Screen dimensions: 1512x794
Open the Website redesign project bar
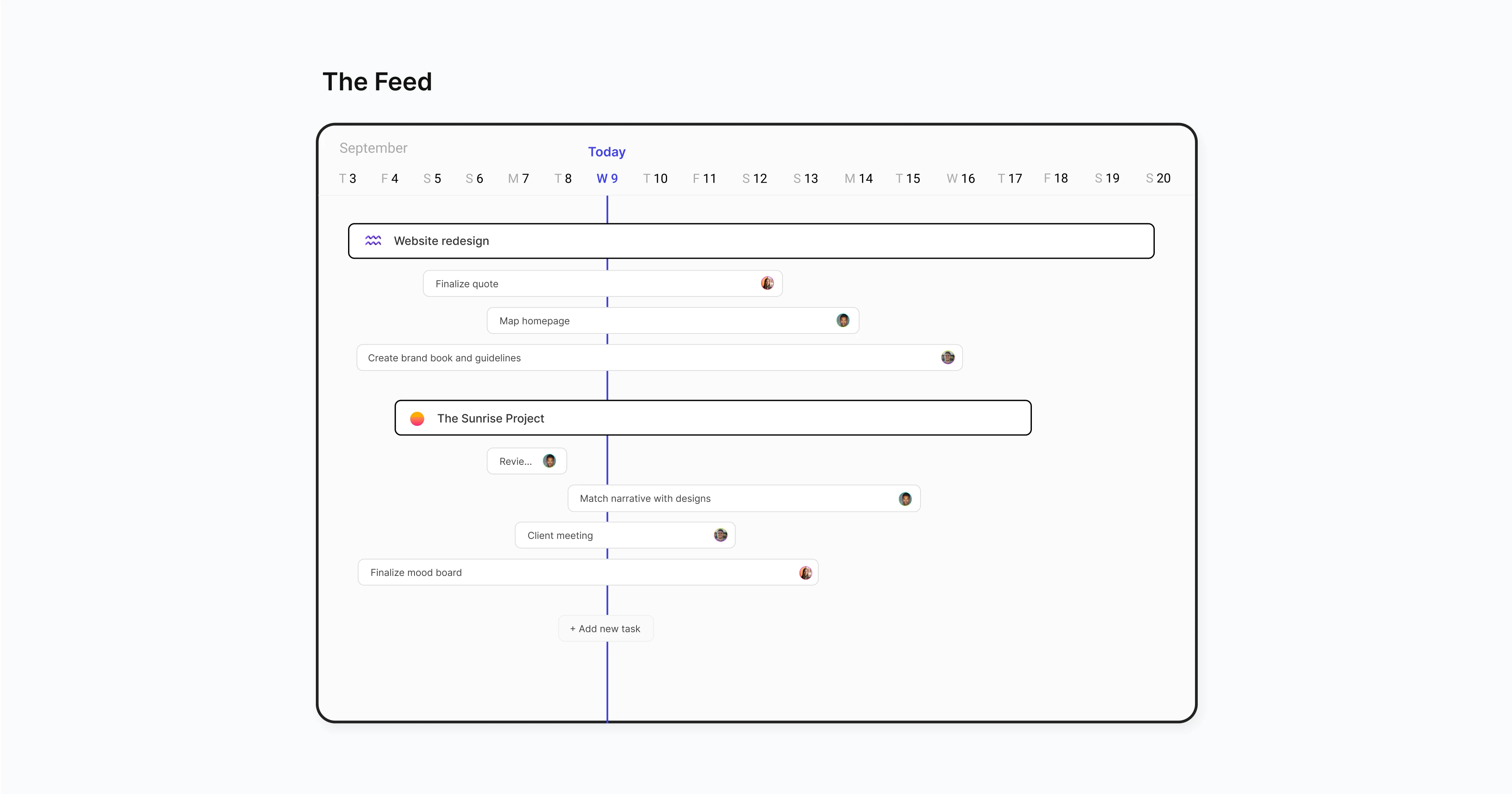[x=751, y=241]
